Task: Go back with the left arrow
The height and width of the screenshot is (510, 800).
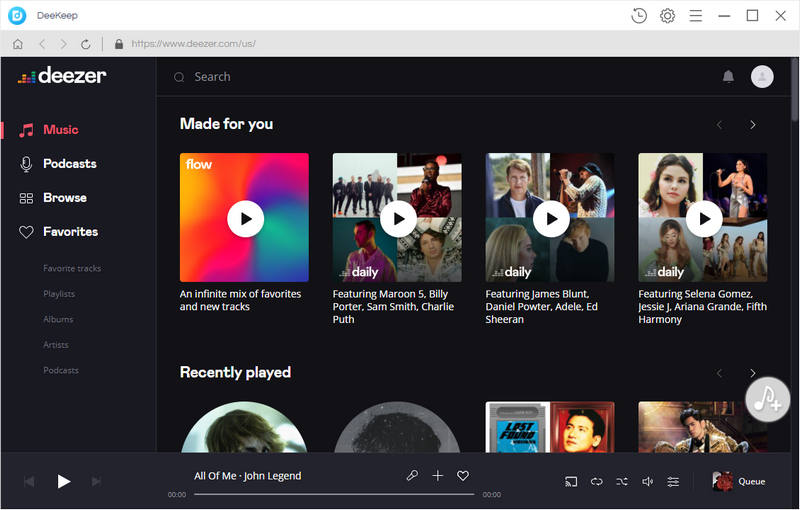Action: coord(42,44)
